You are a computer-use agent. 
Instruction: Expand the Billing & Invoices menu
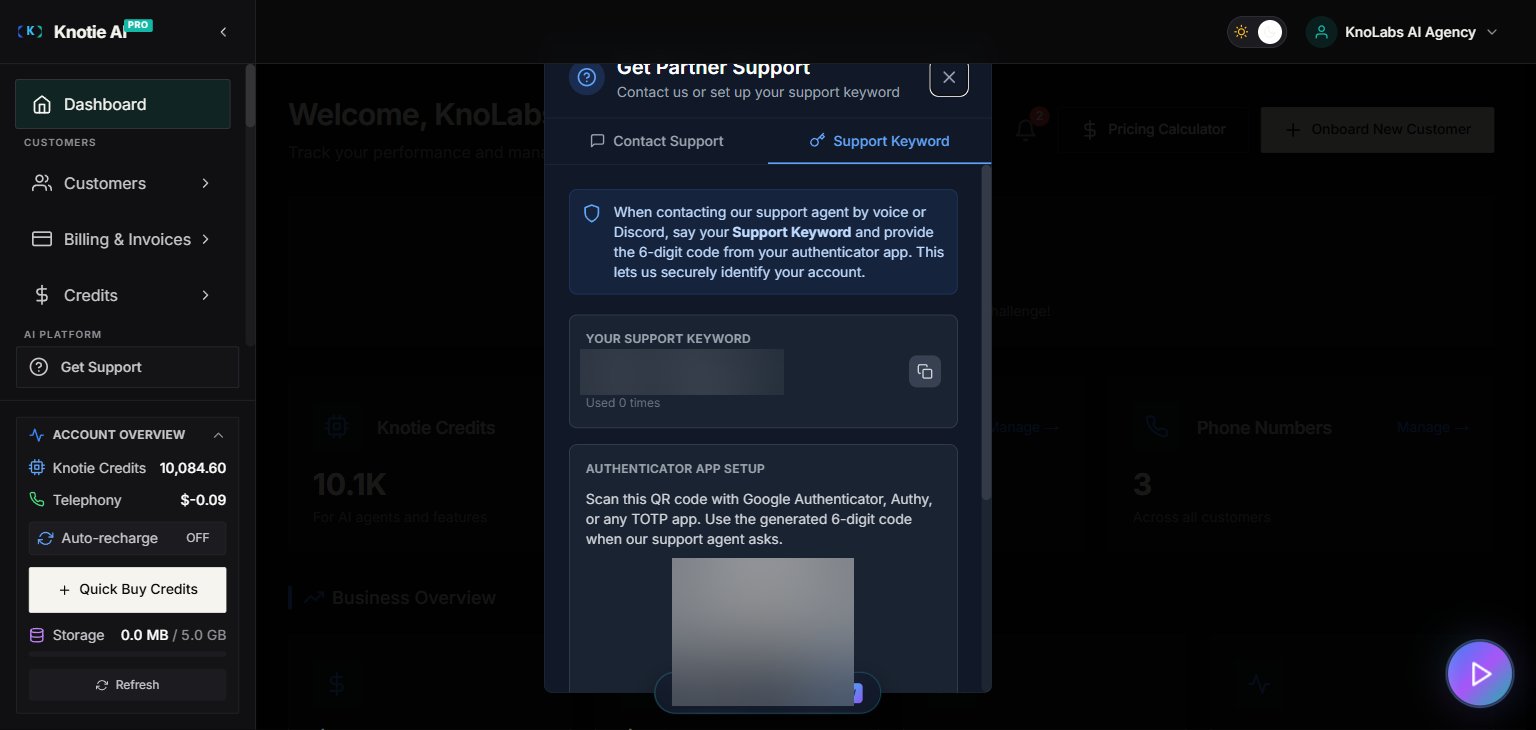click(123, 239)
